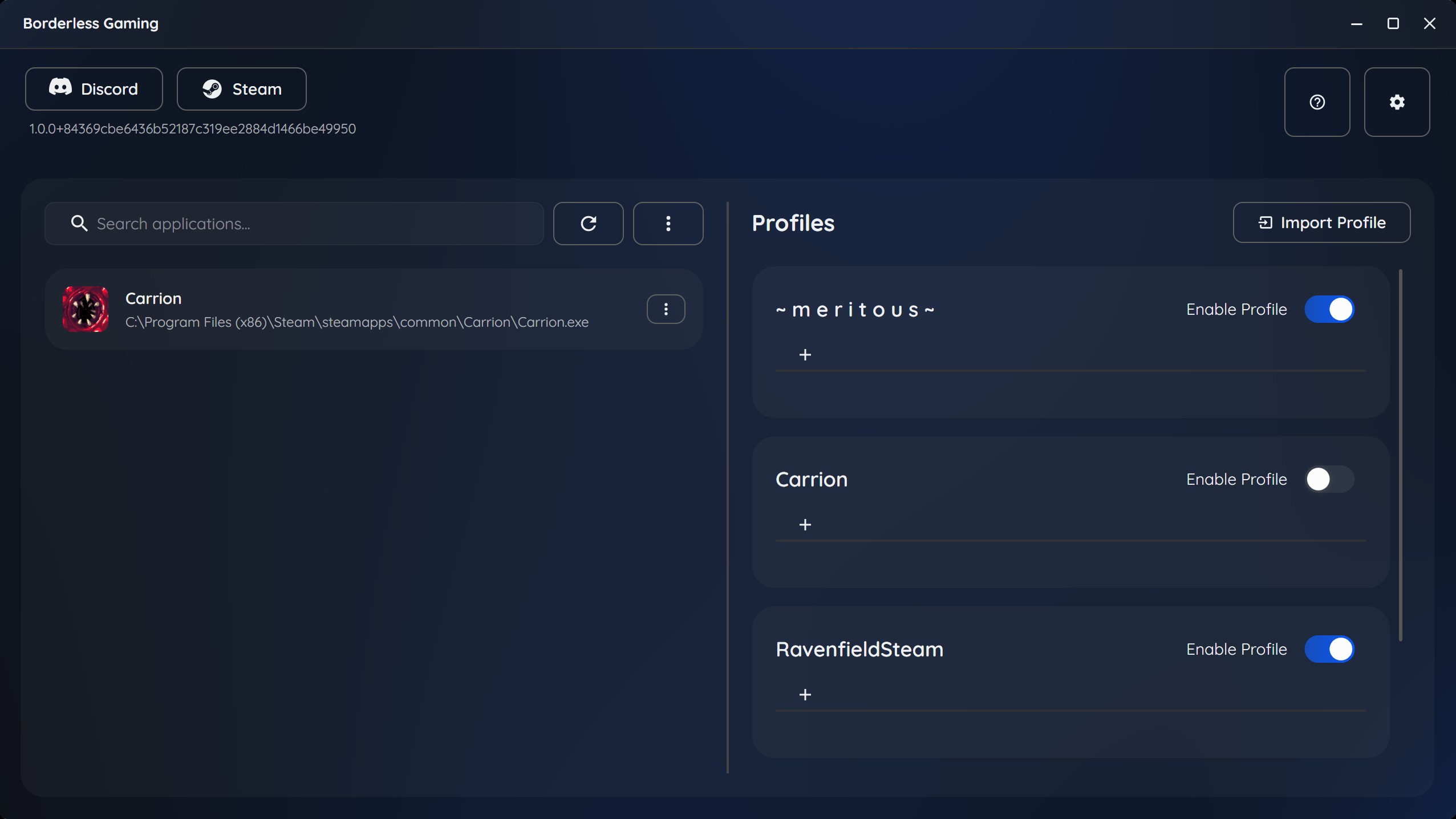Open settings via the gear icon
The image size is (1456, 819).
(x=1397, y=102)
